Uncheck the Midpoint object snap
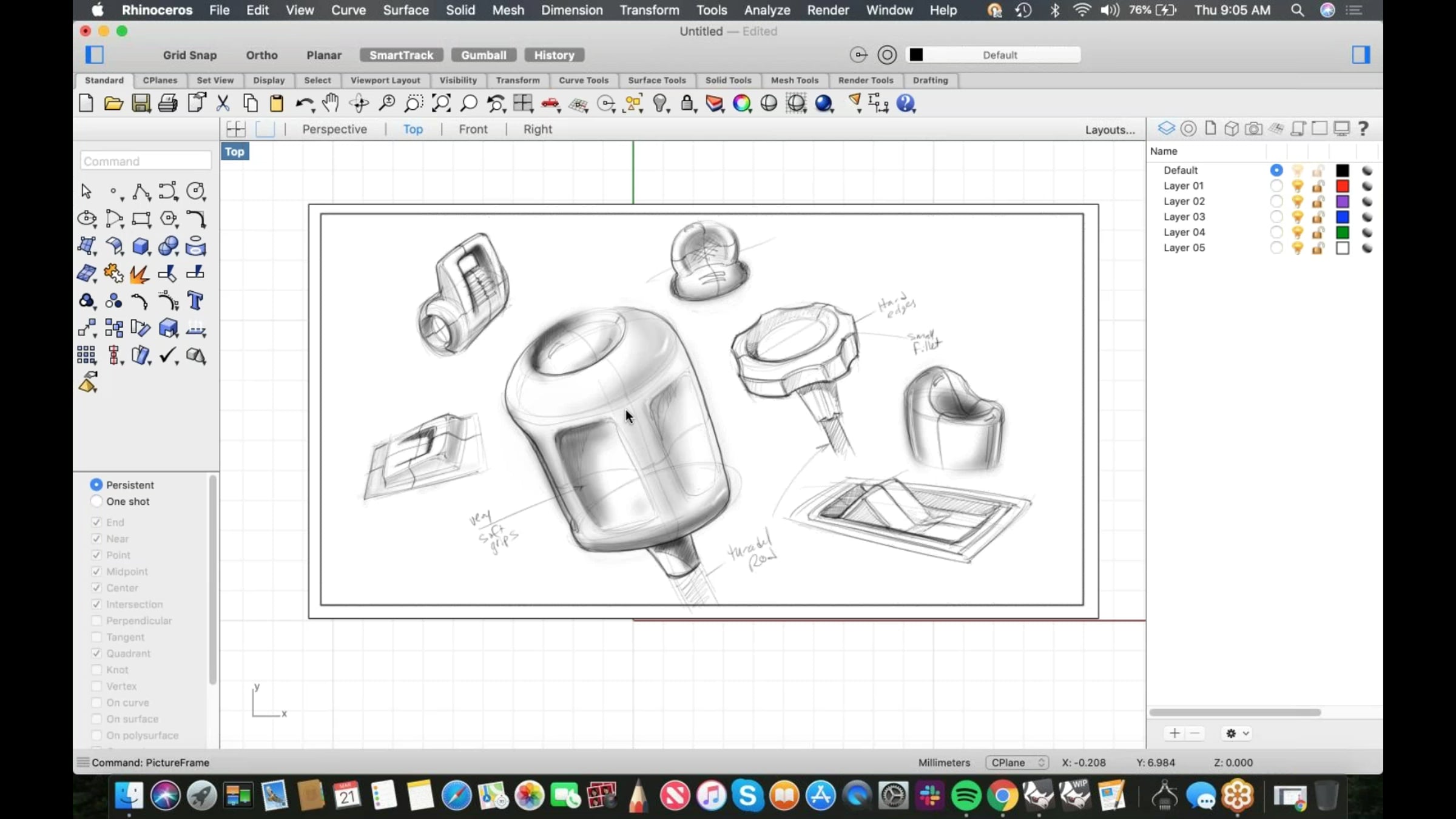Viewport: 1456px width, 819px height. point(96,571)
